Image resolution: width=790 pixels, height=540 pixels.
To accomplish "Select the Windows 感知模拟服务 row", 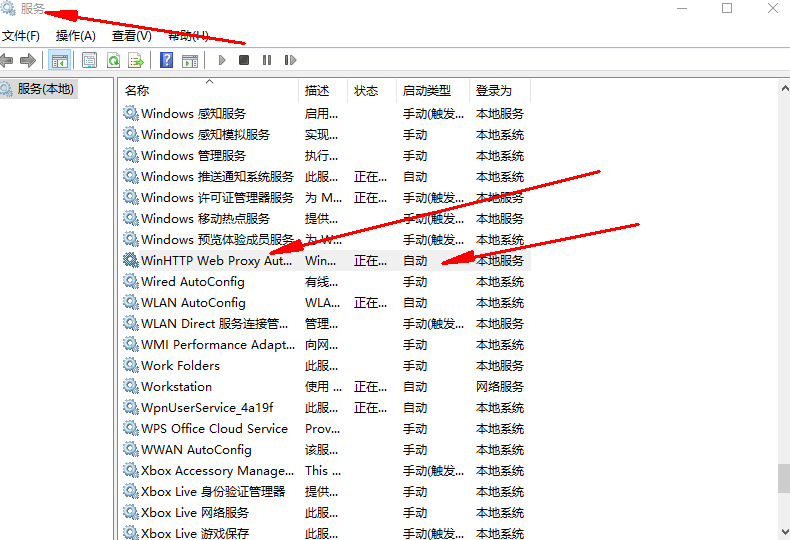I will [x=326, y=134].
